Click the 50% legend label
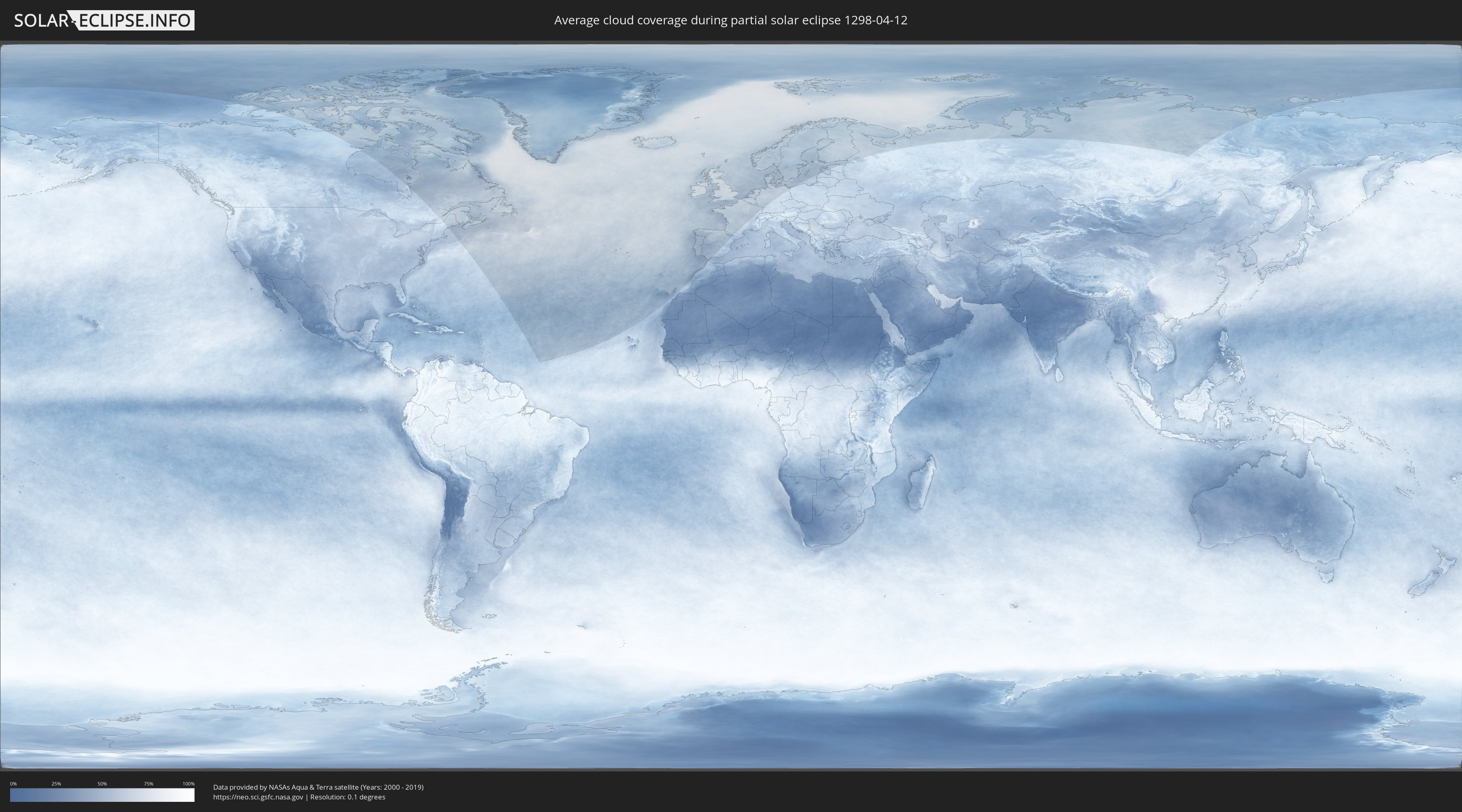 [102, 784]
